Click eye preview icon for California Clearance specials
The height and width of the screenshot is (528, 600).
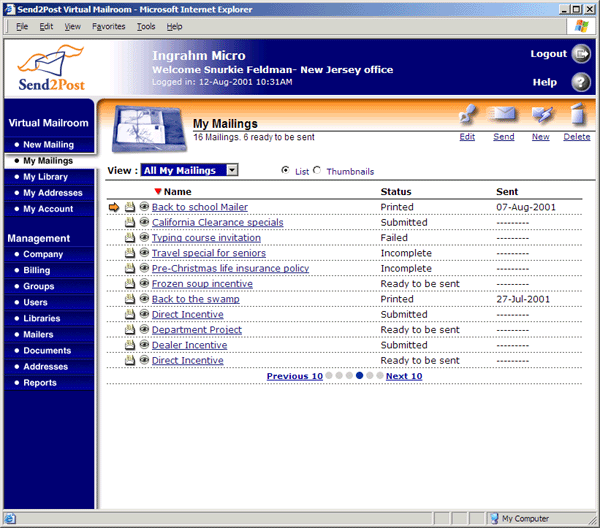click(x=144, y=222)
